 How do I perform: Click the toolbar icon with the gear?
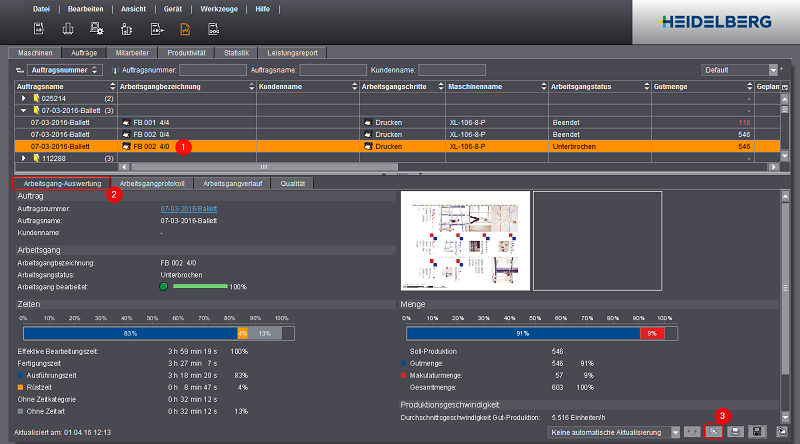tap(98, 29)
